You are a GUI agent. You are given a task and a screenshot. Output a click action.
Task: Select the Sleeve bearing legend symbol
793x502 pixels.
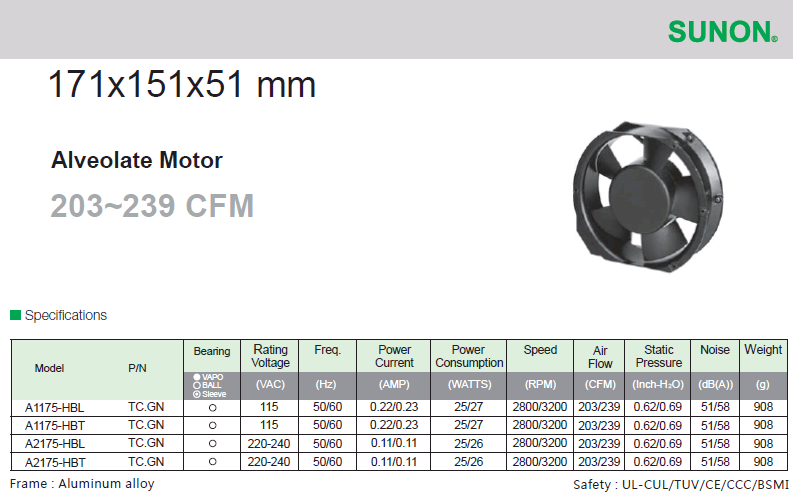tap(197, 394)
